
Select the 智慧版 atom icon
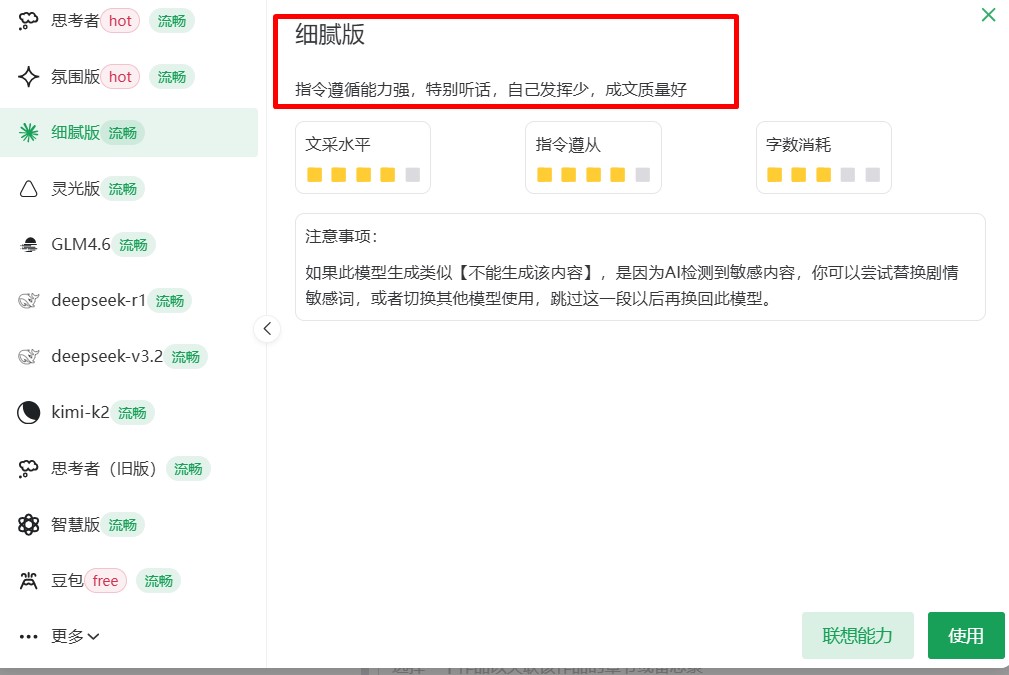pyautogui.click(x=28, y=524)
